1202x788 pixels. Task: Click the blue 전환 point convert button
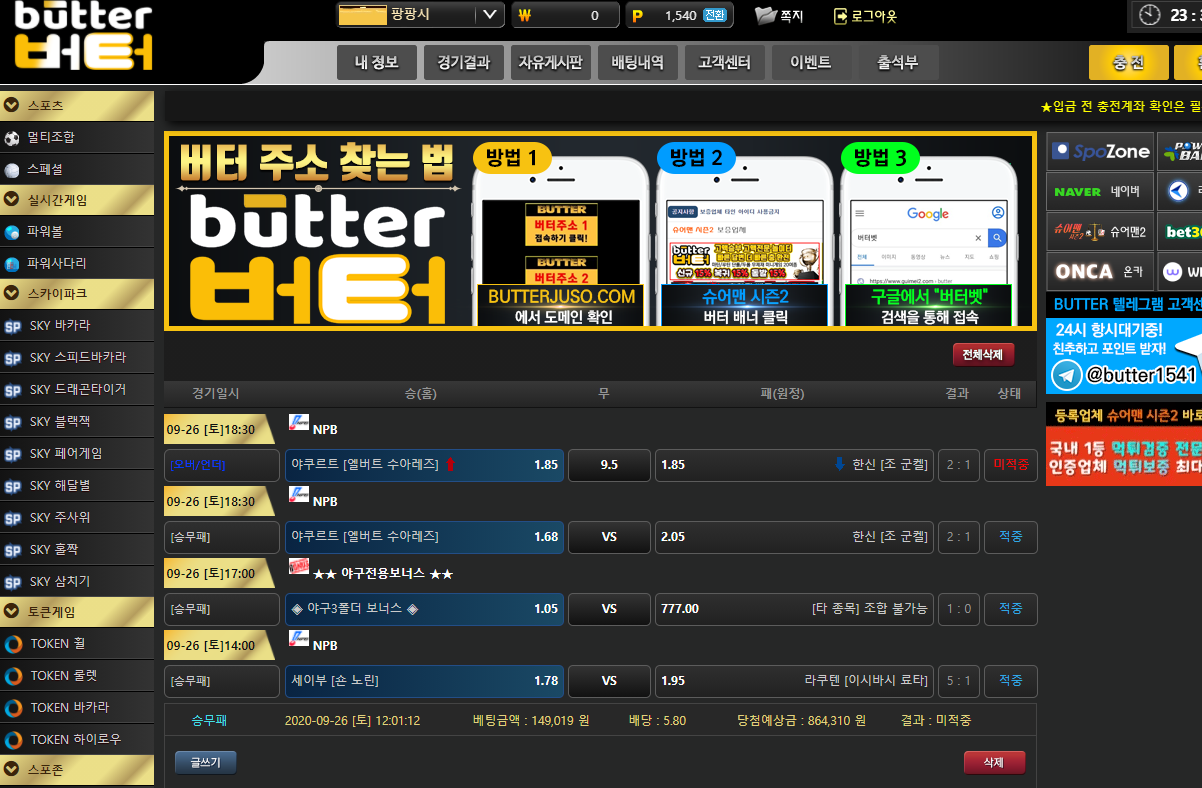click(x=715, y=16)
